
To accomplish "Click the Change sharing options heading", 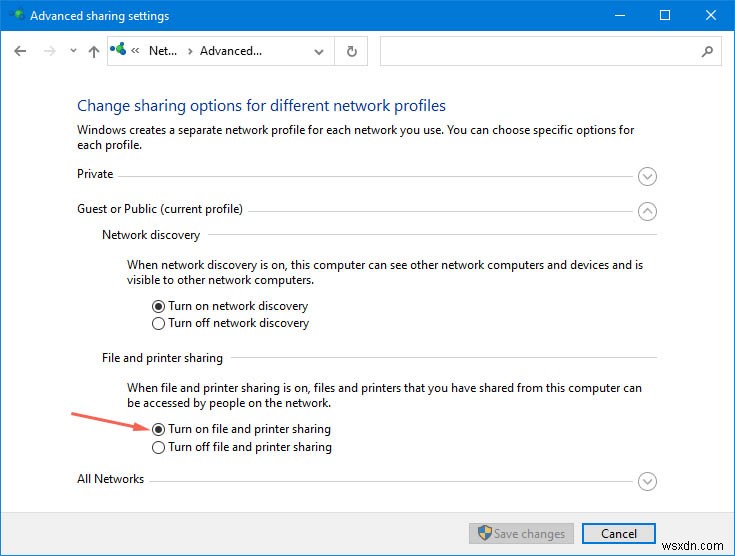I will (261, 106).
